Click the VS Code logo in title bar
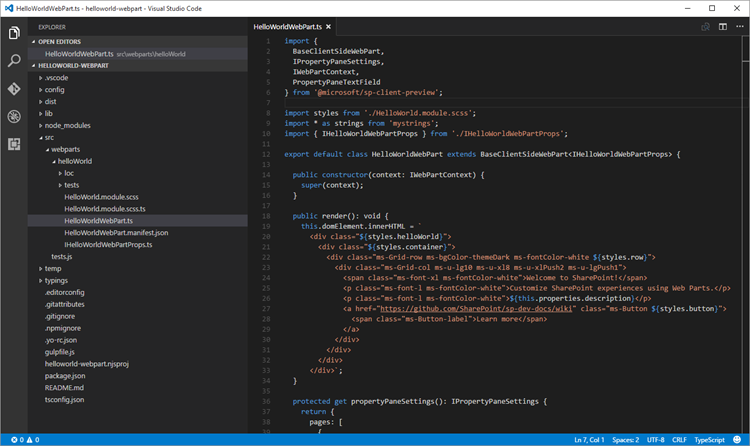Screen dimensions: 750x446 (x=9, y=8)
